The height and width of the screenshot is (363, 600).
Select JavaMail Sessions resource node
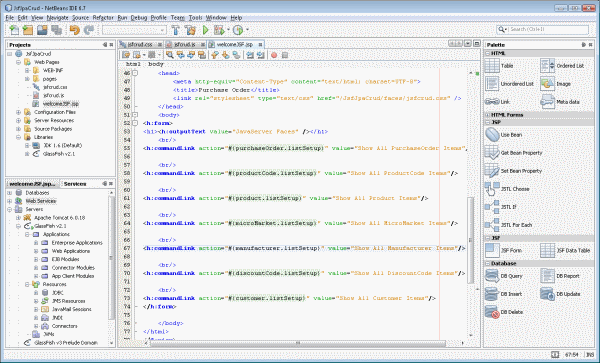click(x=72, y=309)
